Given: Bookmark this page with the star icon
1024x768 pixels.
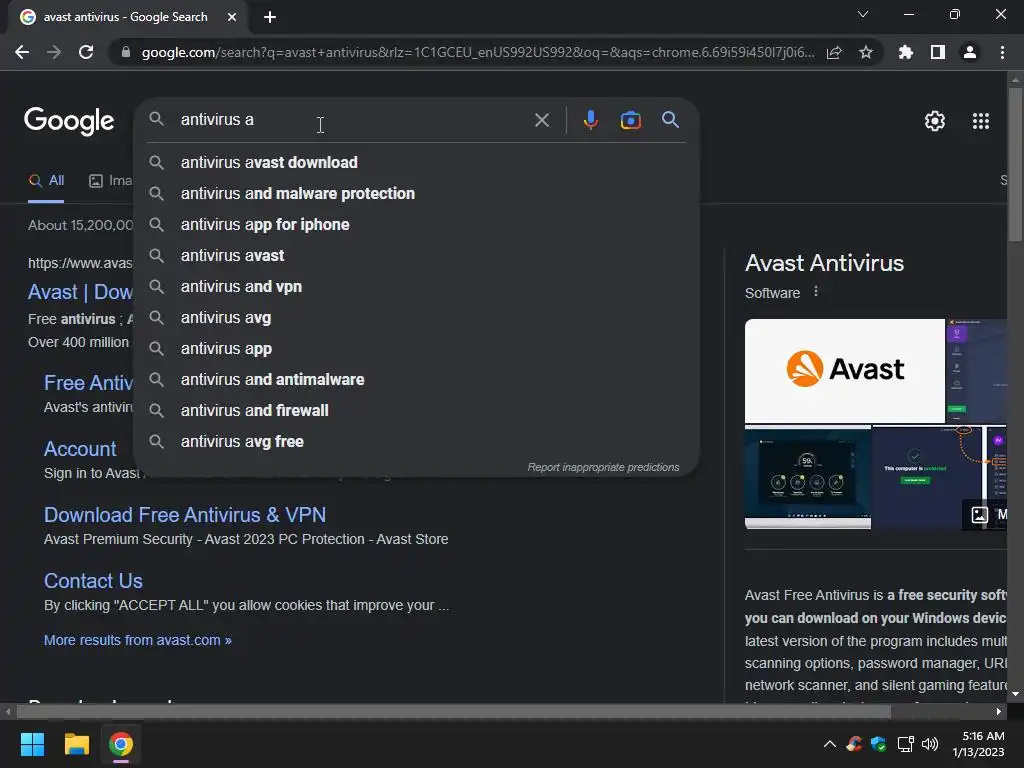Looking at the screenshot, I should pyautogui.click(x=866, y=52).
